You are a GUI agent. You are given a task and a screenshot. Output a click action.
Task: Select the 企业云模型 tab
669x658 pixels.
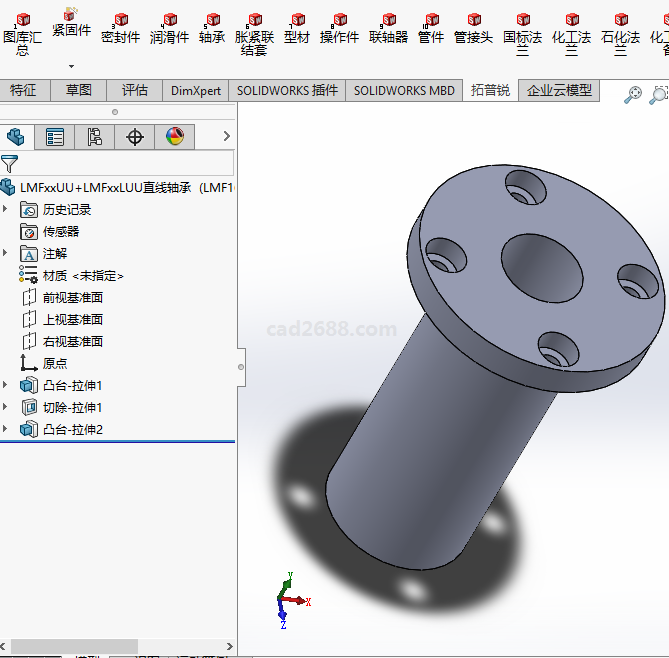(559, 90)
